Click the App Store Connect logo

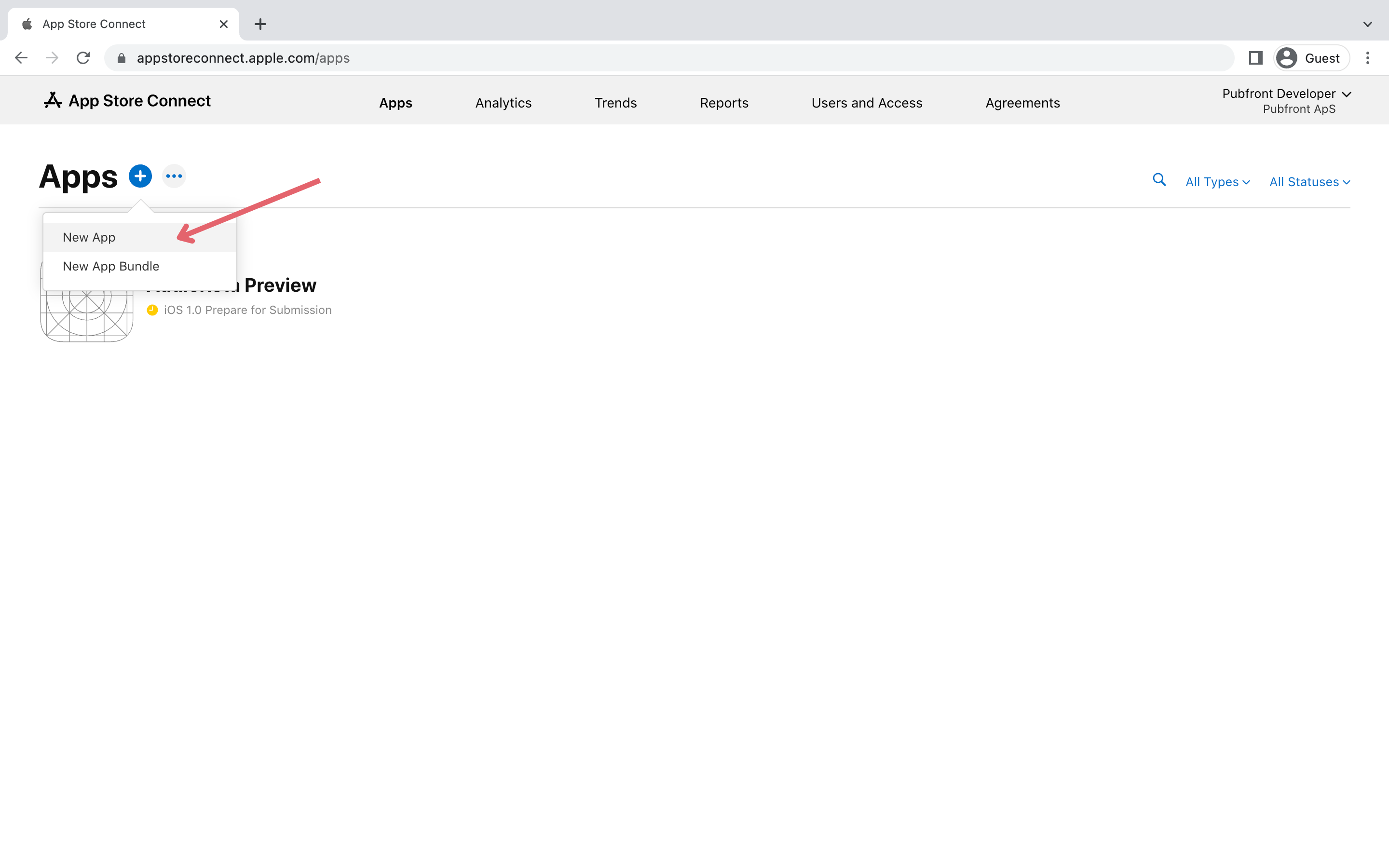pos(127,100)
